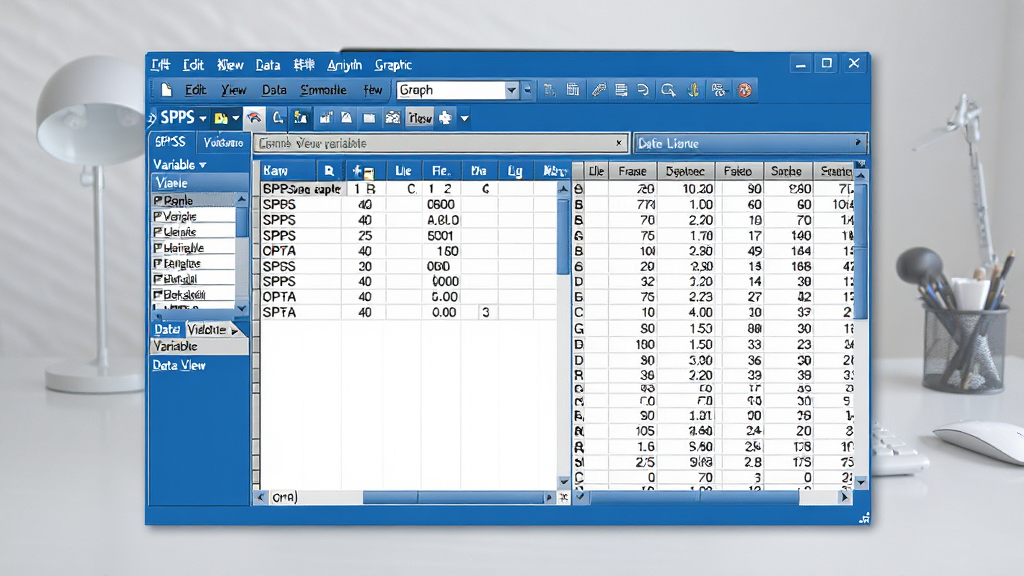Expand the Variable dropdown in the left panel
The height and width of the screenshot is (576, 1024).
[203, 165]
